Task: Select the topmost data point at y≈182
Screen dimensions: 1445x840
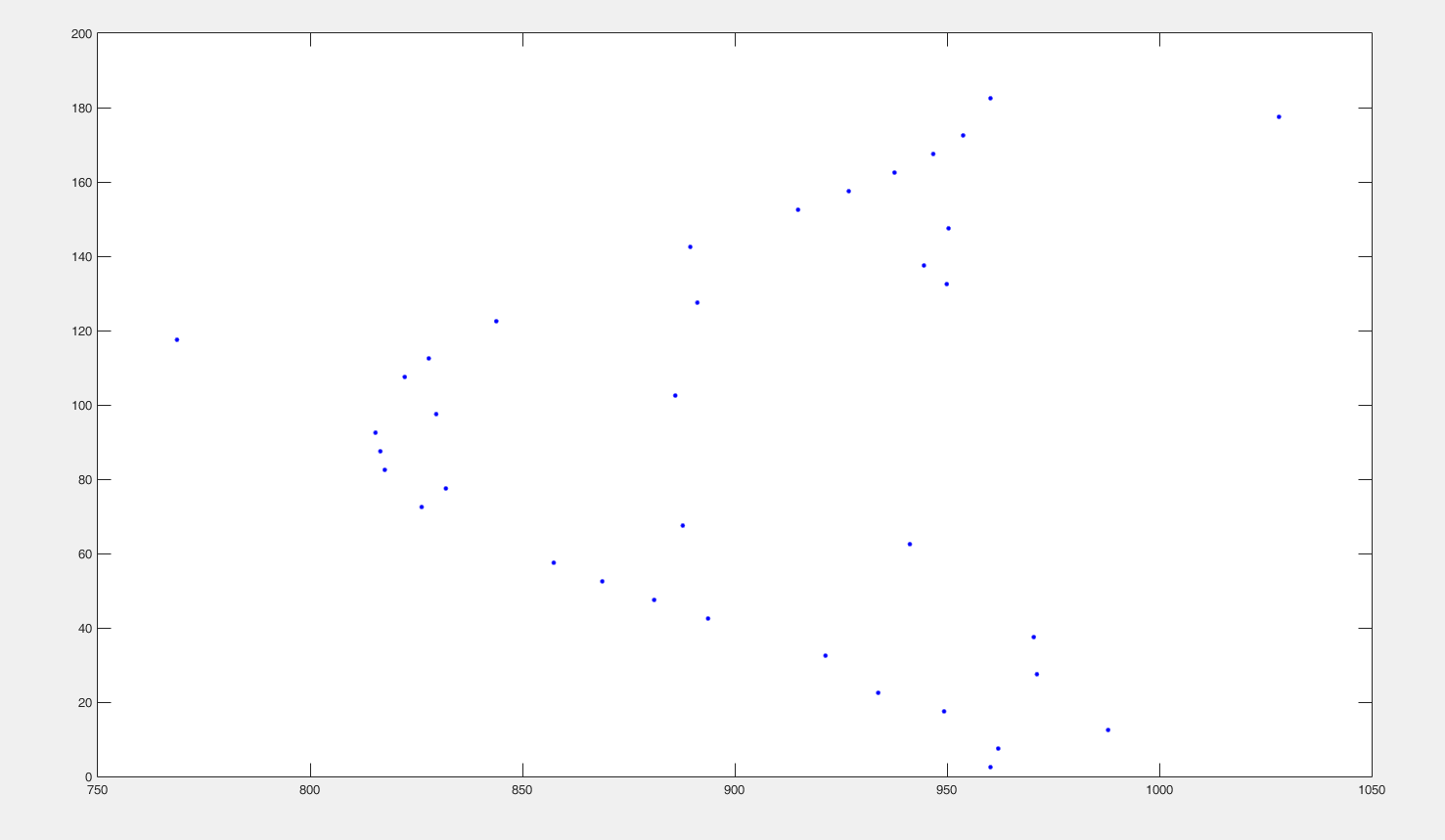Action: [x=990, y=98]
